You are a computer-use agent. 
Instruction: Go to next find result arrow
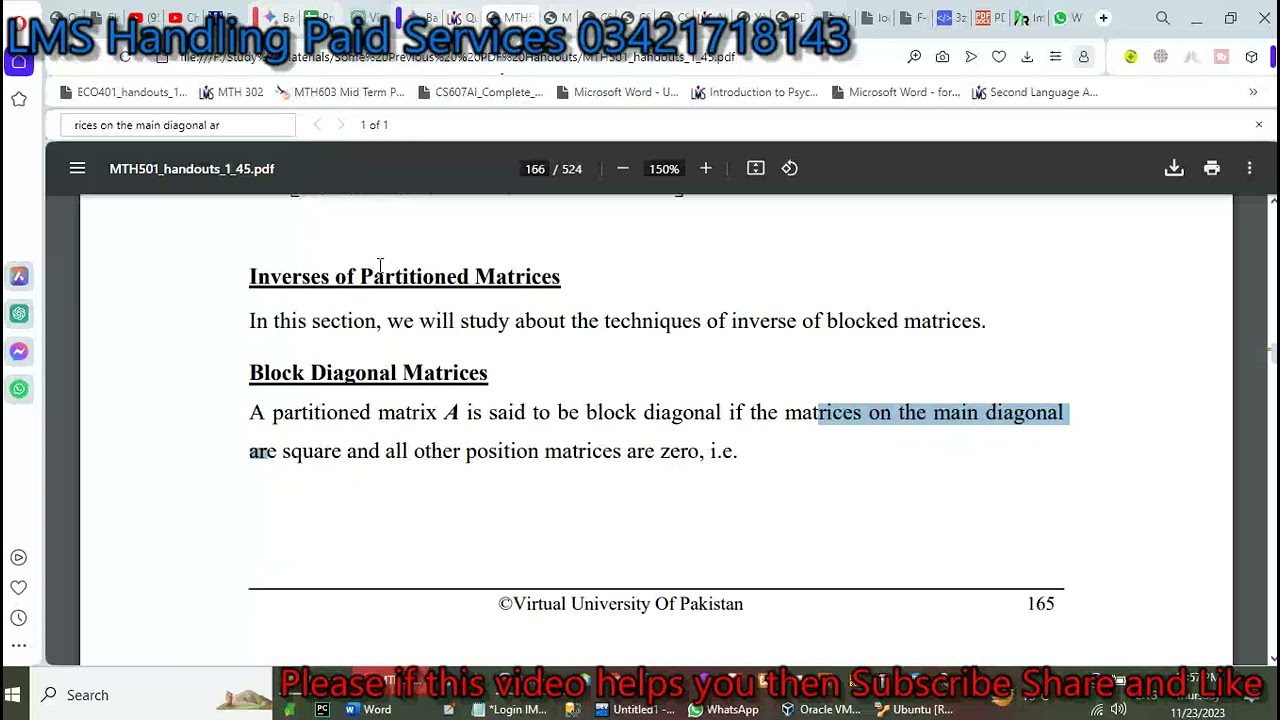tap(341, 125)
